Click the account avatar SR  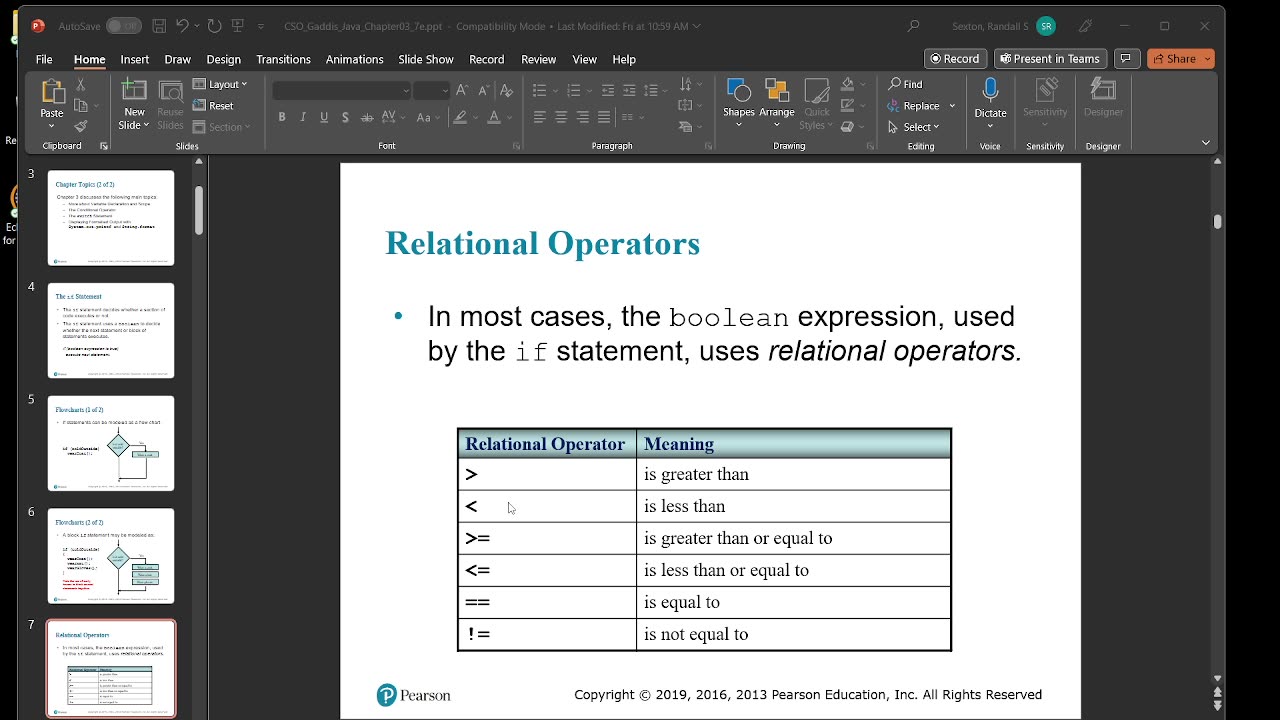point(1046,26)
